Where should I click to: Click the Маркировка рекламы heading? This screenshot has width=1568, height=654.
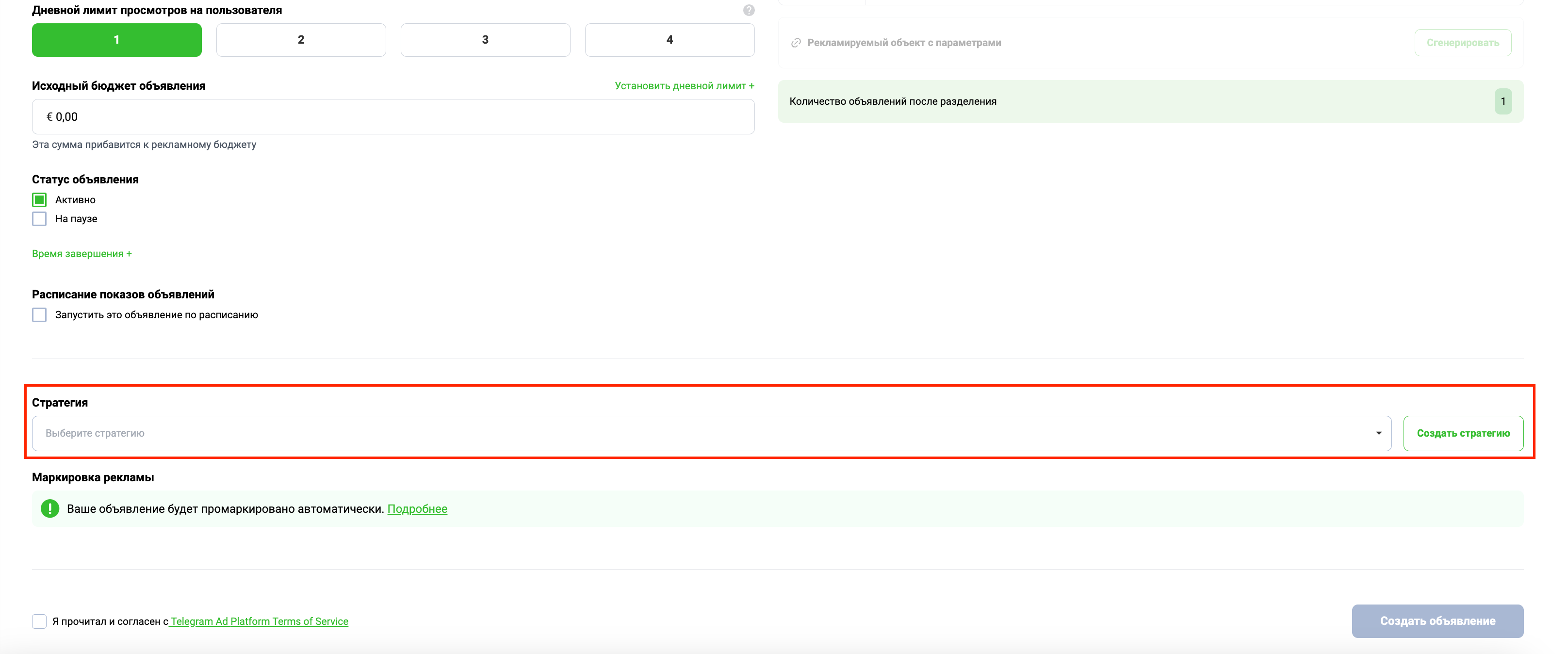tap(93, 477)
